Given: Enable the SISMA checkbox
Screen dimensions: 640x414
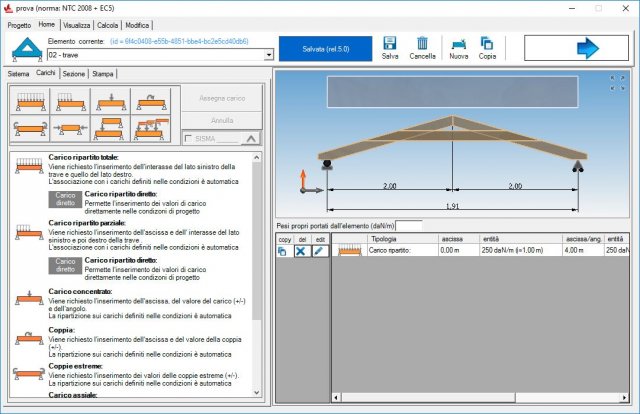Looking at the screenshot, I should pos(188,139).
